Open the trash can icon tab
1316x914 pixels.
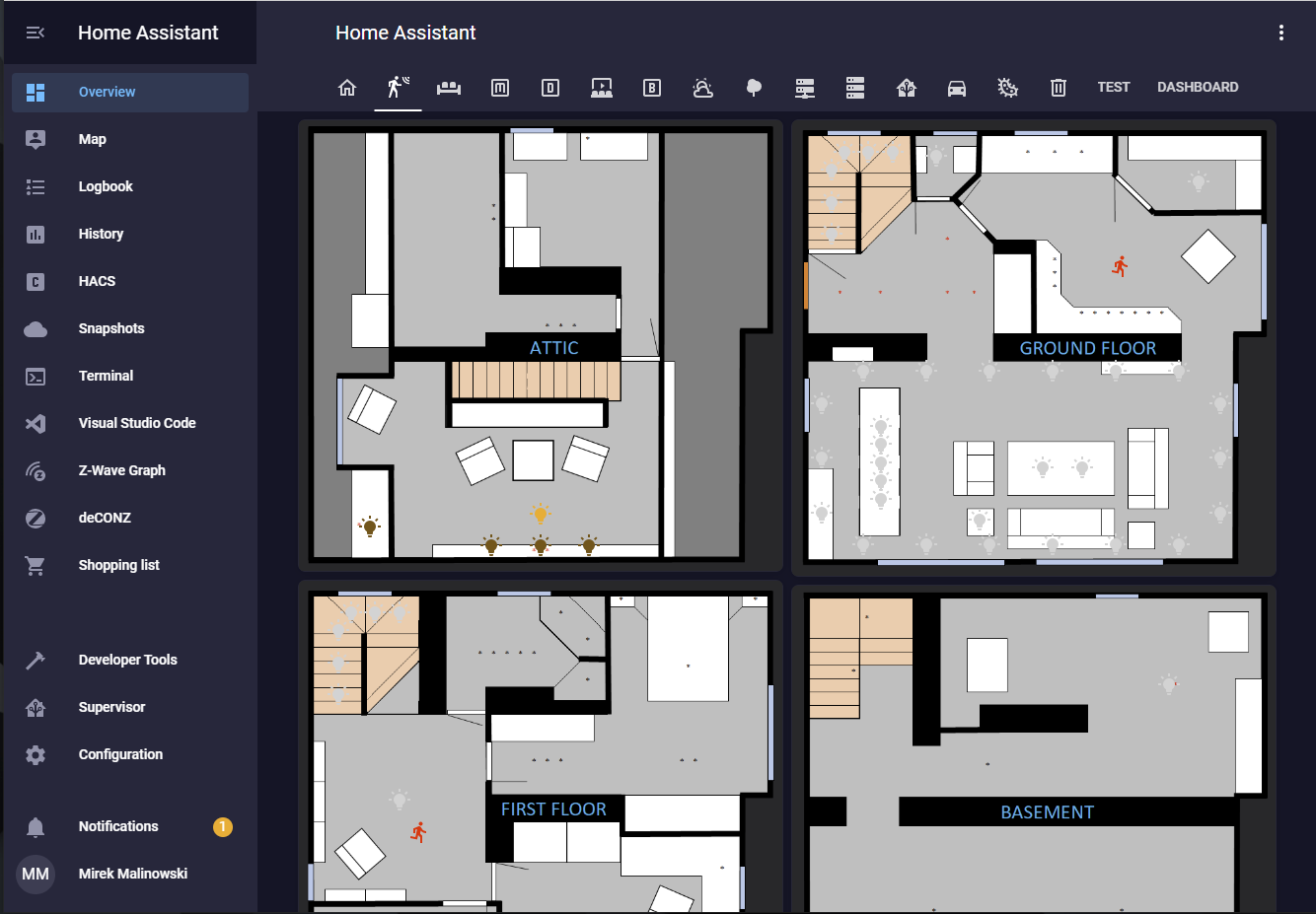pos(1059,88)
